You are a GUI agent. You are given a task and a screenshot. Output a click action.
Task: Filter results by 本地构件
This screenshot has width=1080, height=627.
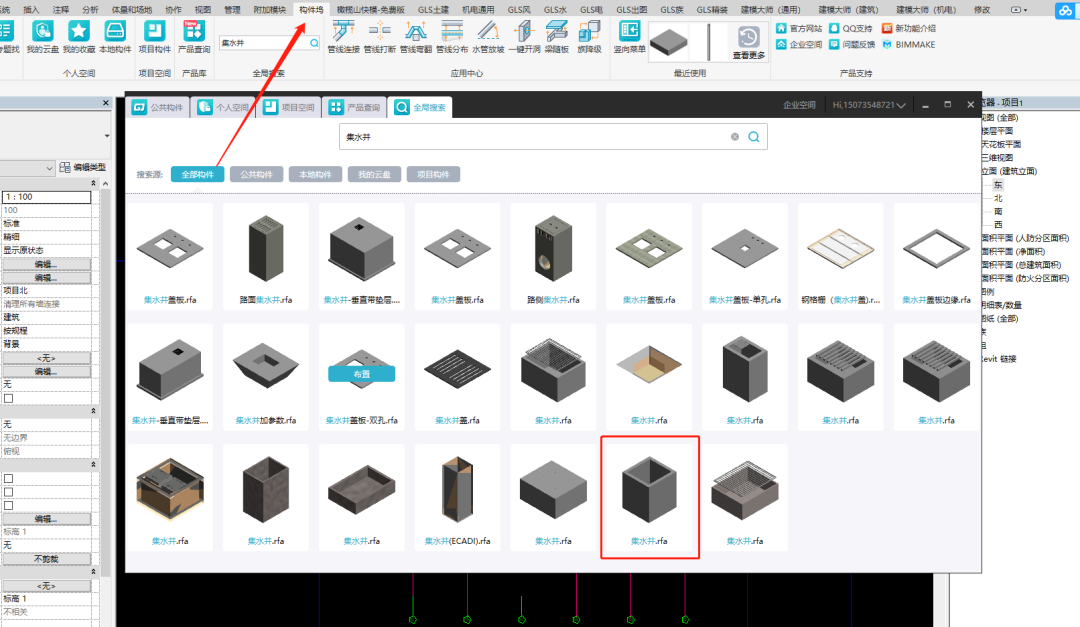pyautogui.click(x=315, y=174)
